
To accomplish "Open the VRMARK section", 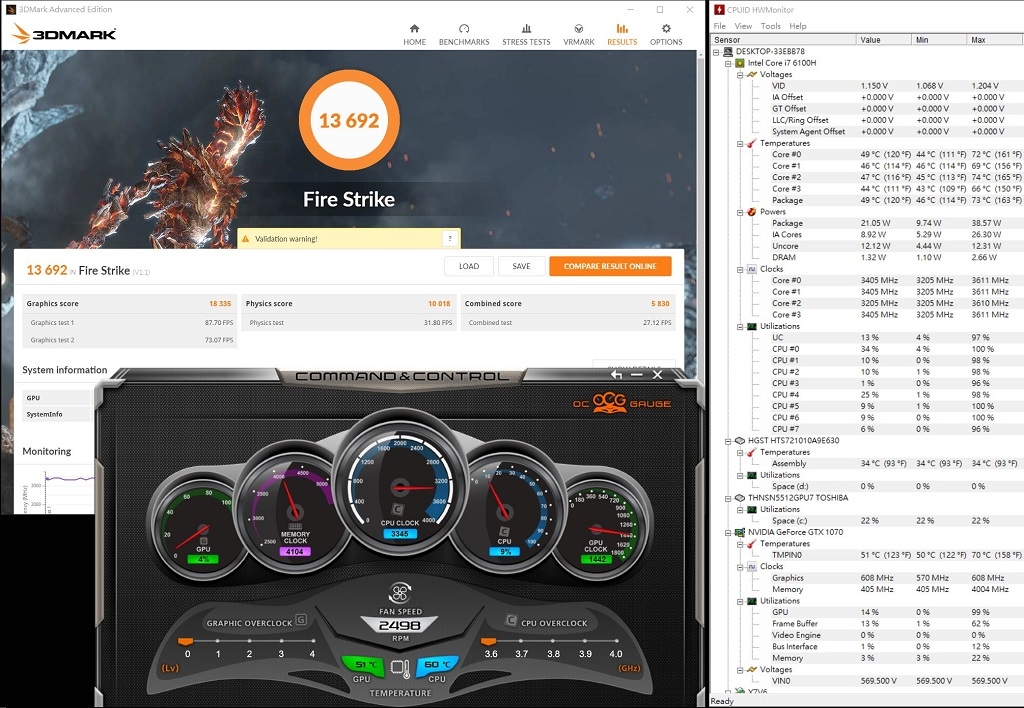I will (579, 35).
